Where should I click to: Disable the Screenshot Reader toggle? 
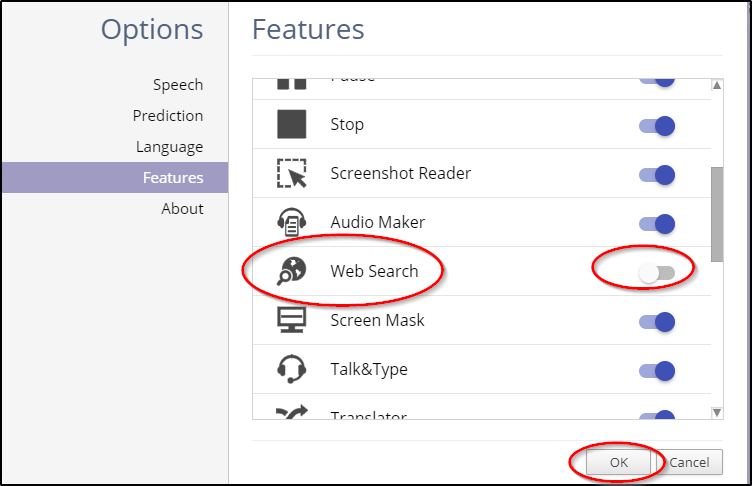click(x=657, y=175)
